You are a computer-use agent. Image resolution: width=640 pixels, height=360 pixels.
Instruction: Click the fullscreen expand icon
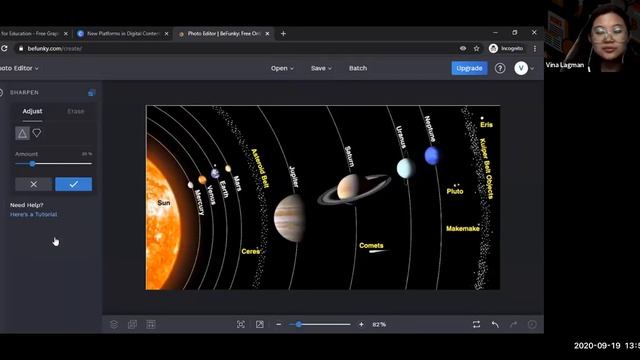[x=260, y=324]
